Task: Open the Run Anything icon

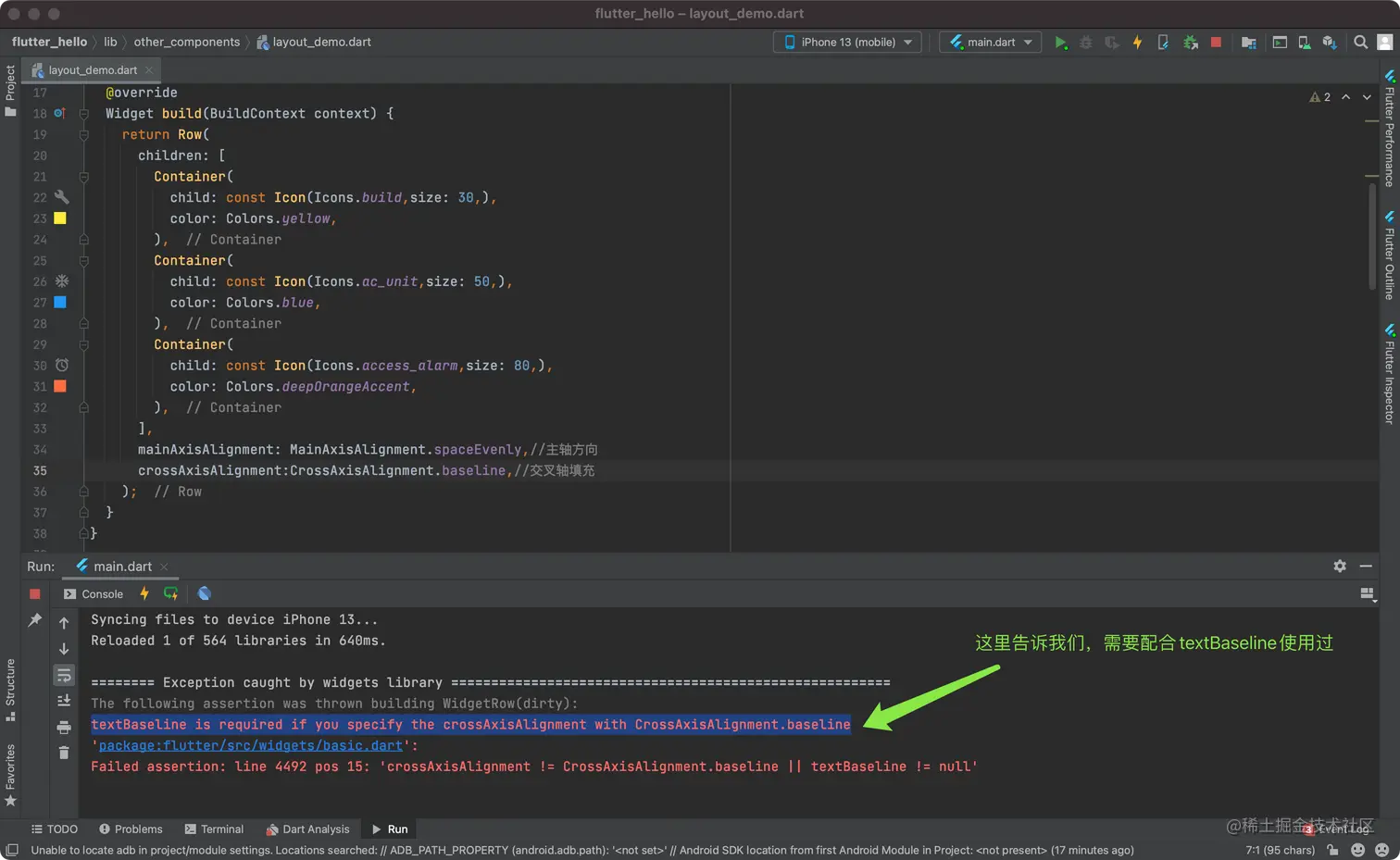Action: coord(1280,43)
